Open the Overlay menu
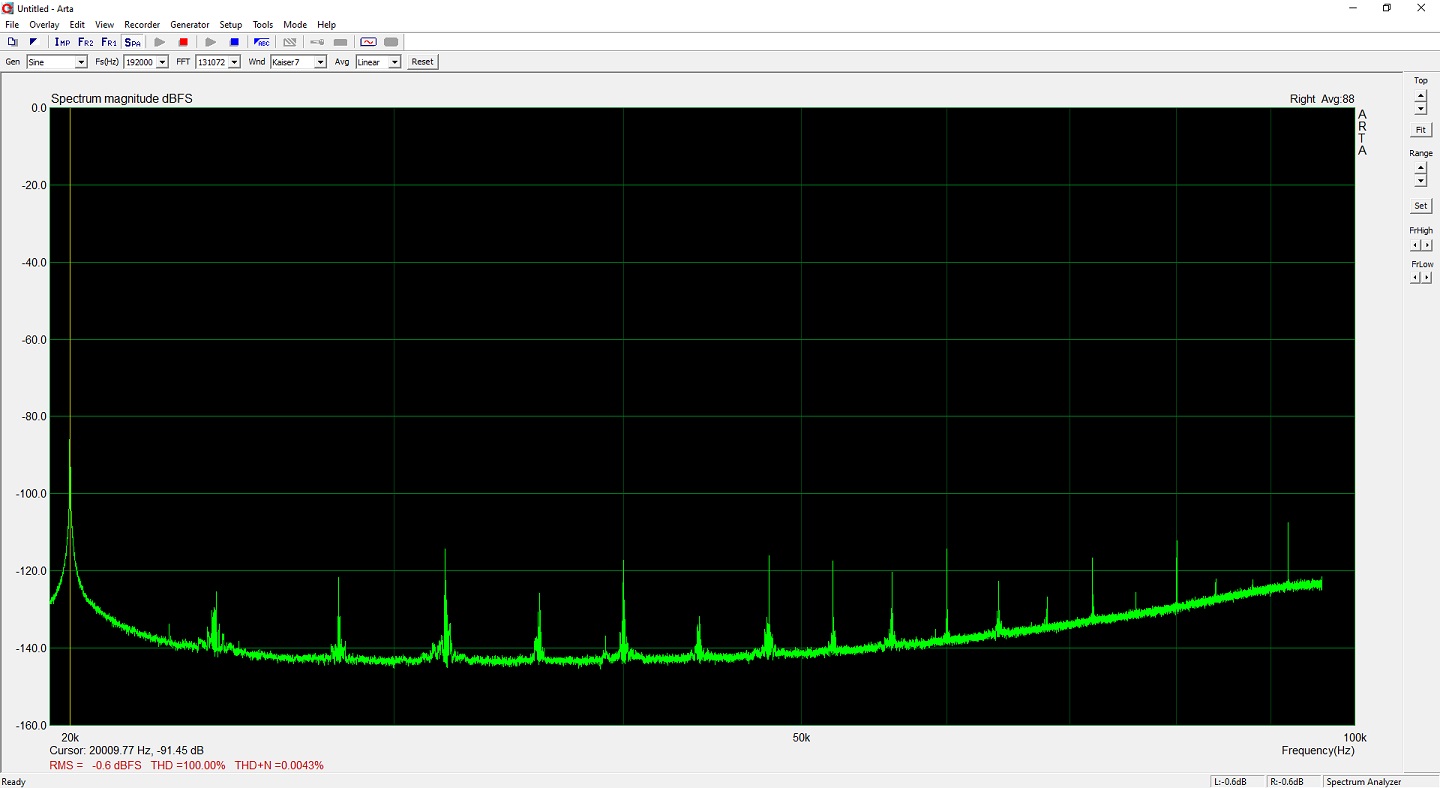 pyautogui.click(x=44, y=24)
